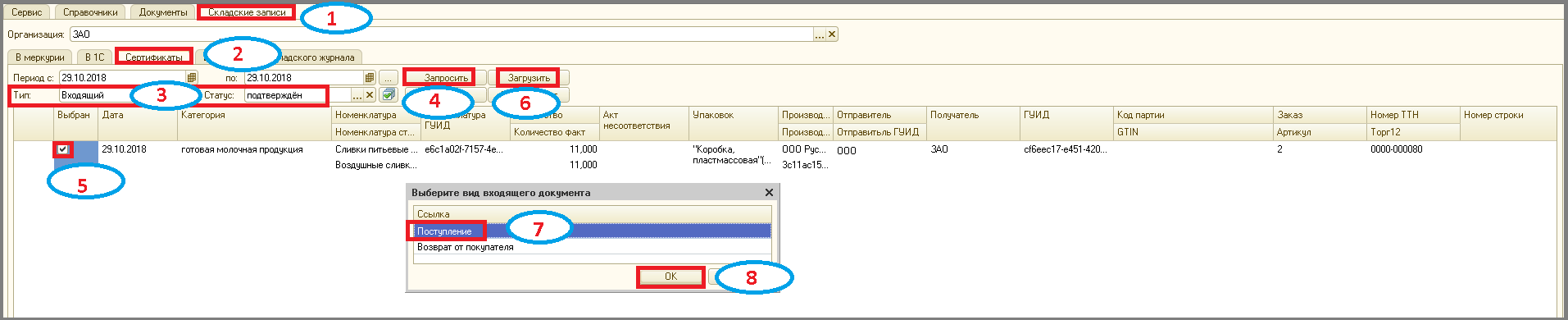Click the Категория column header

tap(255, 123)
